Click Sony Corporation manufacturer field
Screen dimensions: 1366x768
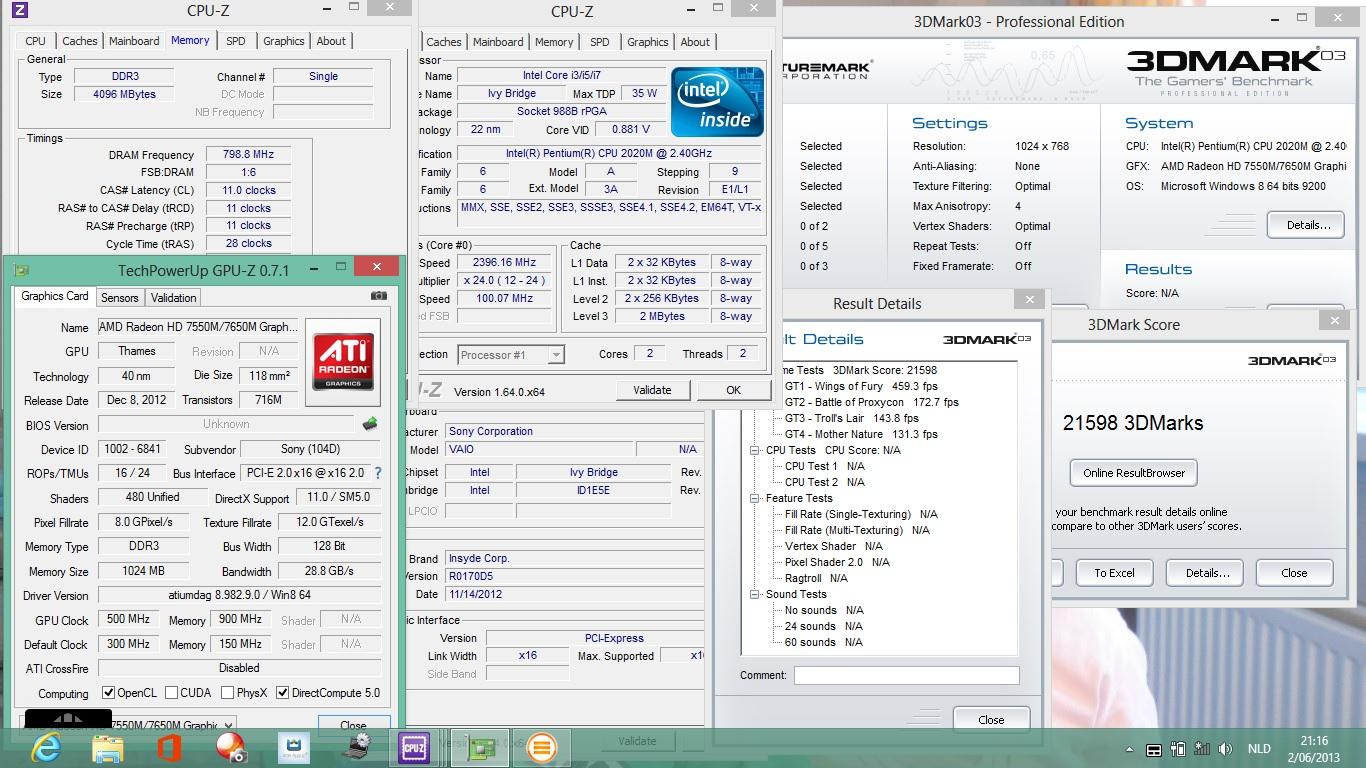(573, 431)
